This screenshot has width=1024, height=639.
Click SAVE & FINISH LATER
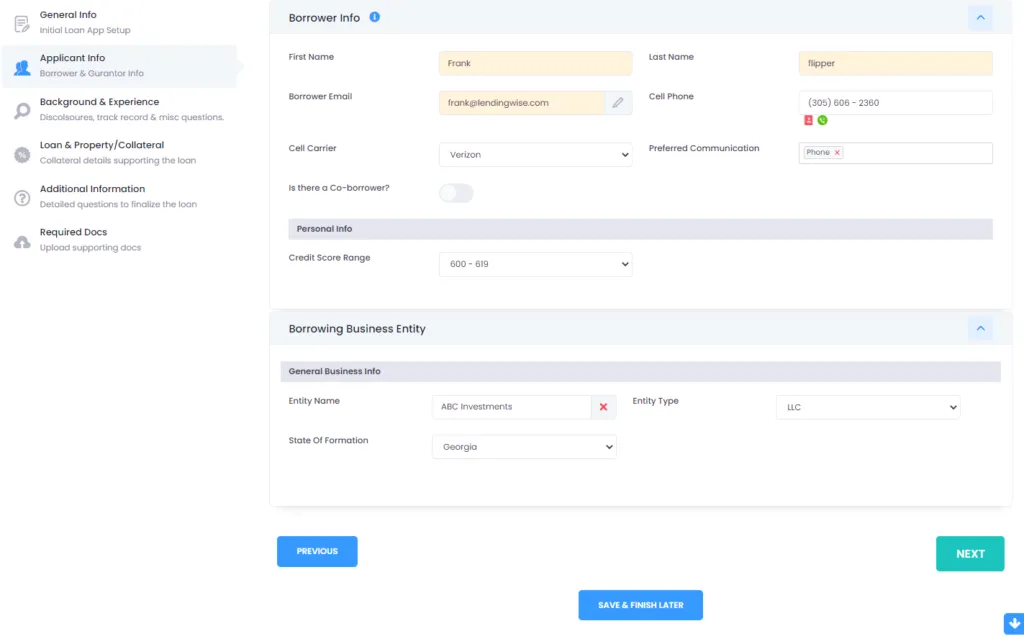(x=640, y=605)
